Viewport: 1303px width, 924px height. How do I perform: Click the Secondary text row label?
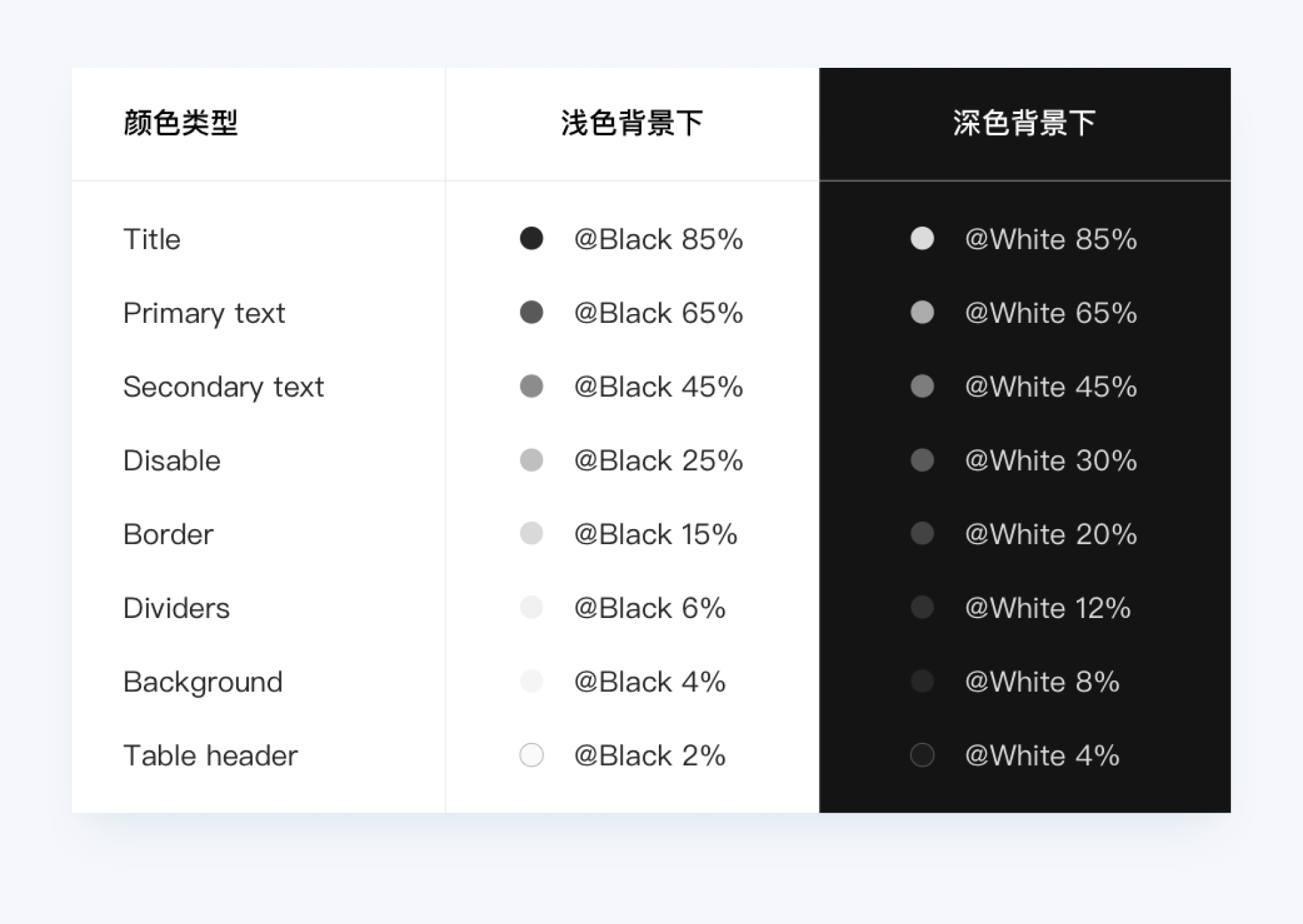point(223,387)
